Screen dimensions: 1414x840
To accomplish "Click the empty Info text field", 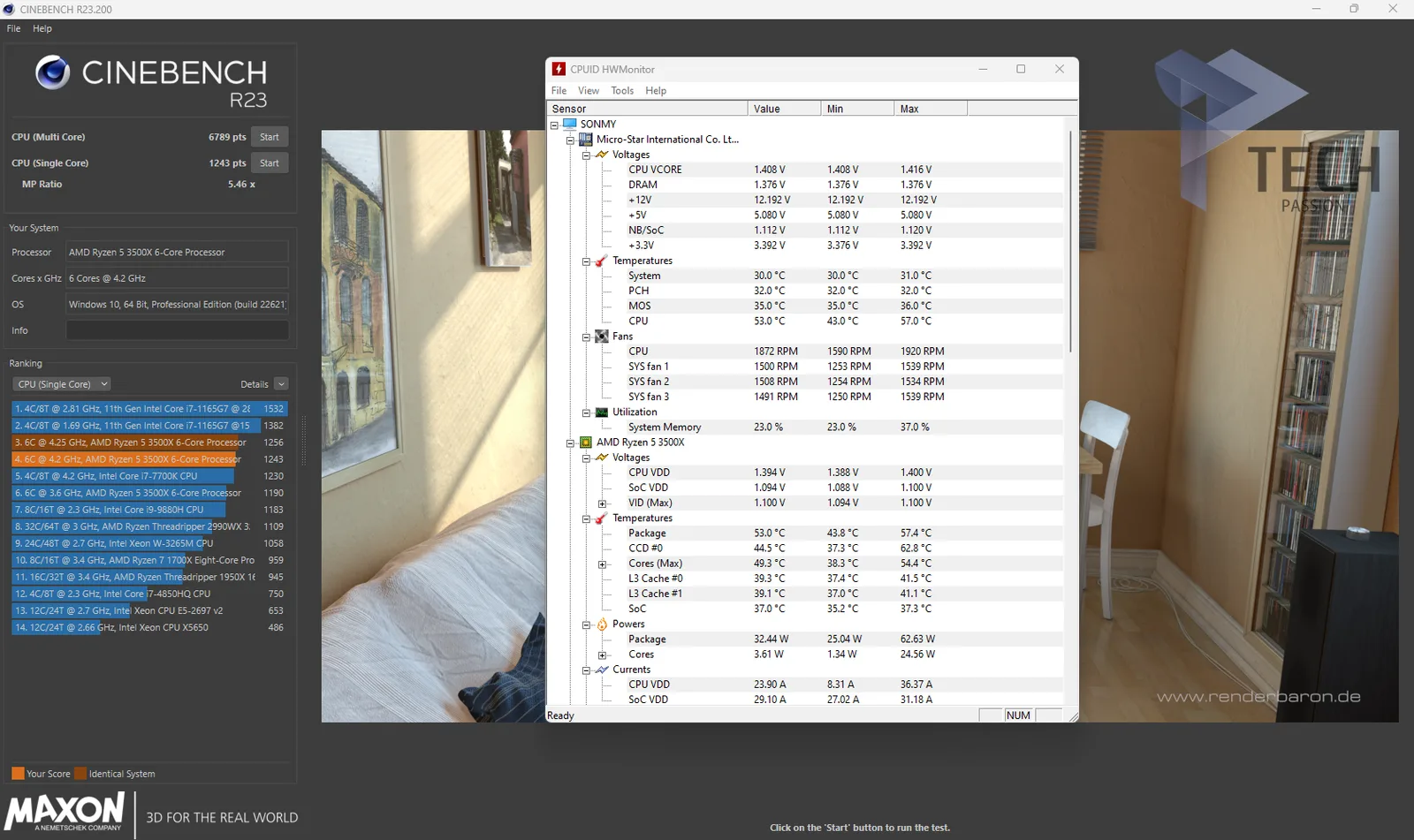I will click(178, 330).
